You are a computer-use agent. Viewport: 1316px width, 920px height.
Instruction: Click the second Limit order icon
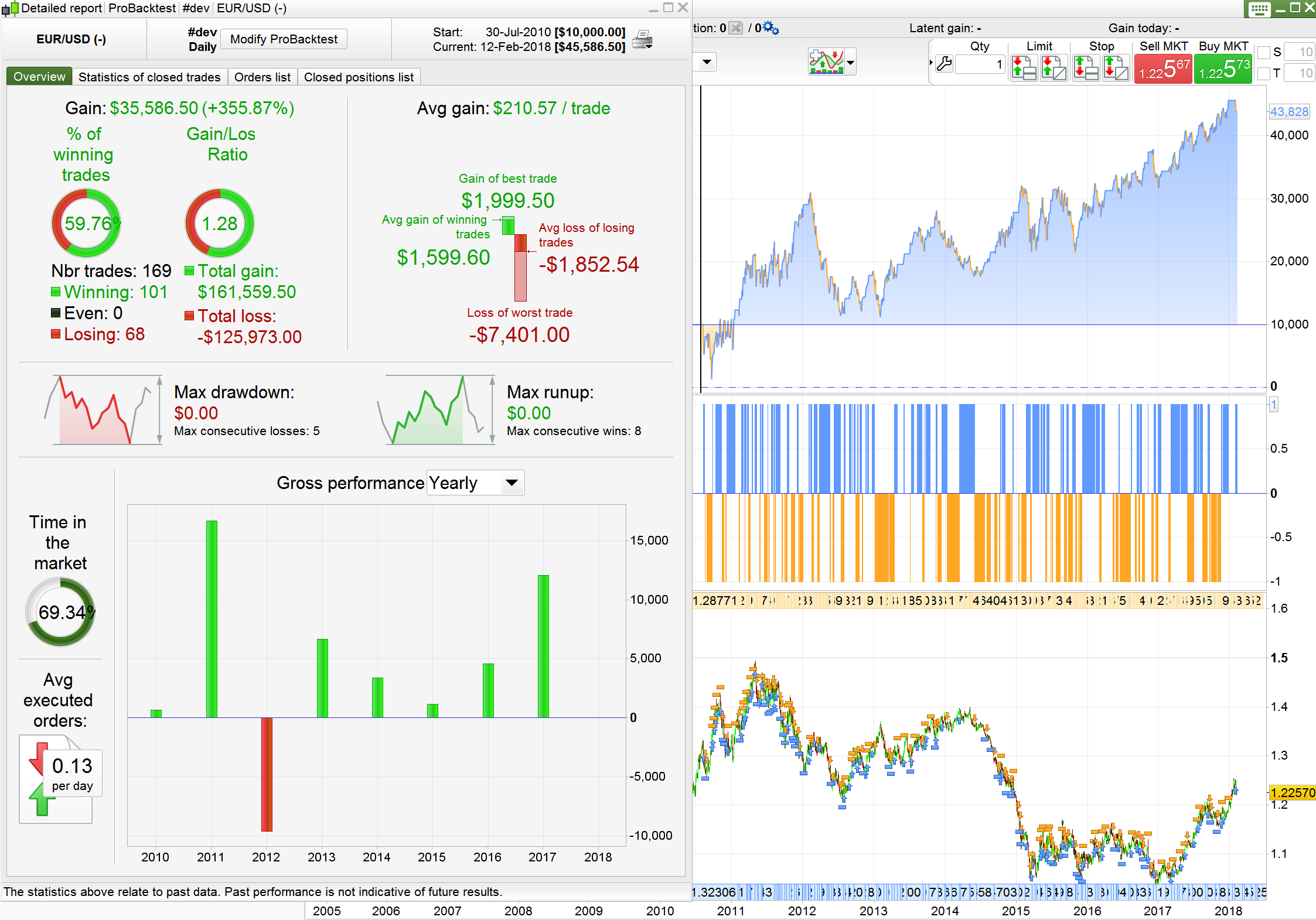pyautogui.click(x=1054, y=68)
